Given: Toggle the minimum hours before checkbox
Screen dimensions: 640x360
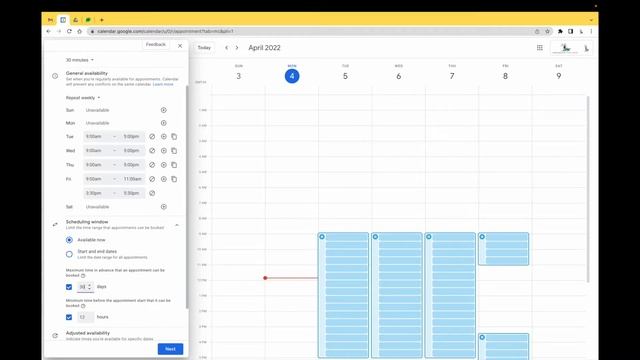Looking at the screenshot, I should 69,317.
